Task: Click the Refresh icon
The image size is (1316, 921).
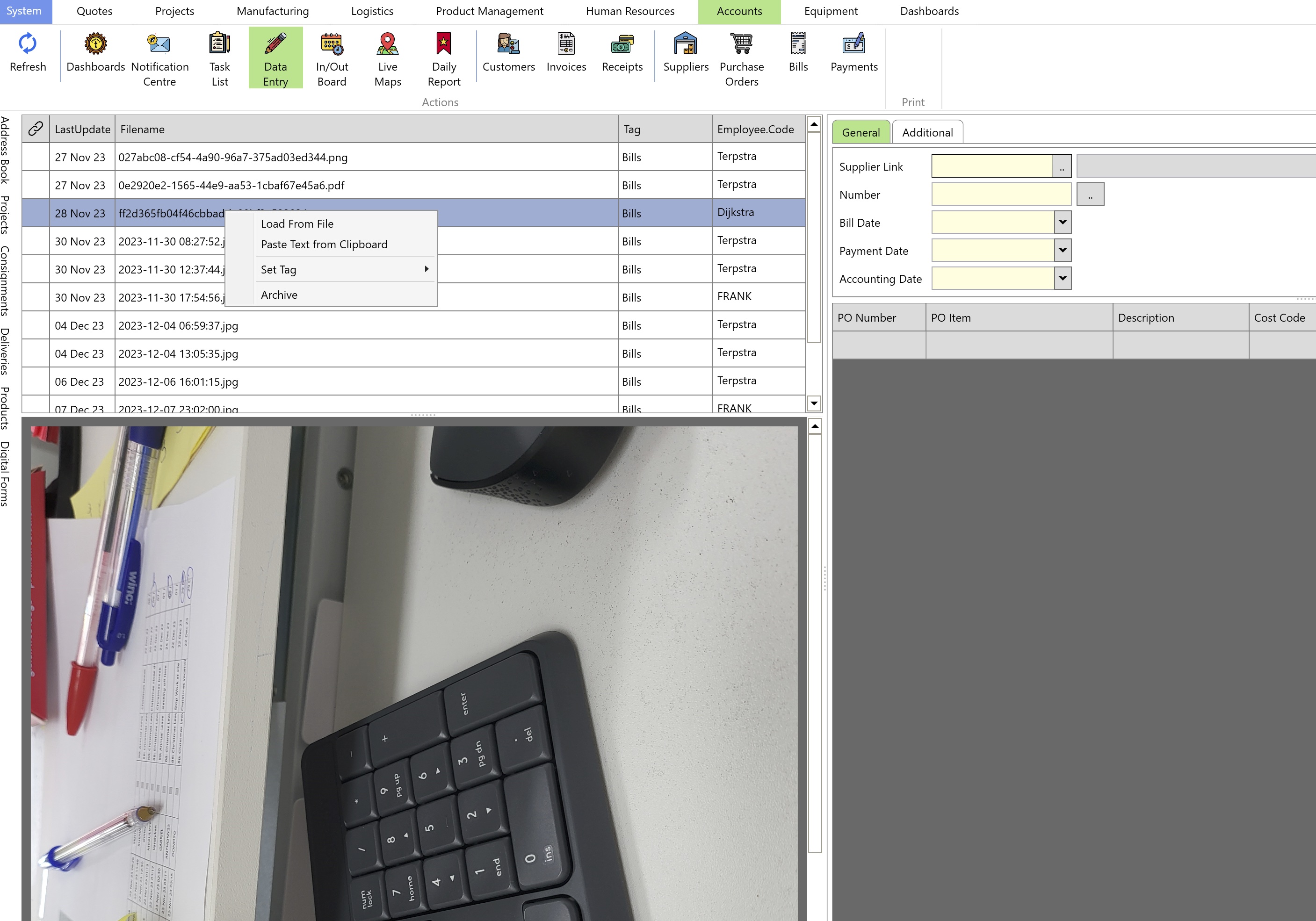Action: coord(28,43)
